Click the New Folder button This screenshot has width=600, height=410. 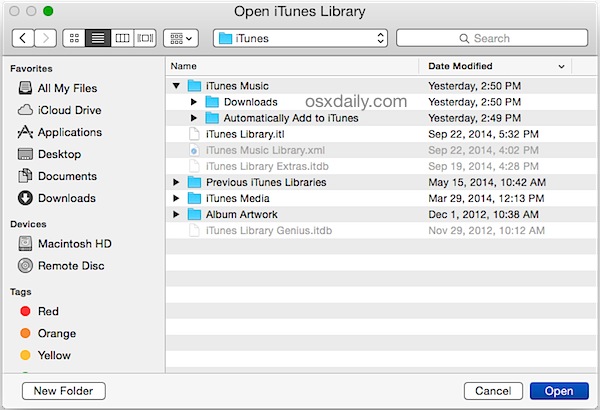(64, 391)
